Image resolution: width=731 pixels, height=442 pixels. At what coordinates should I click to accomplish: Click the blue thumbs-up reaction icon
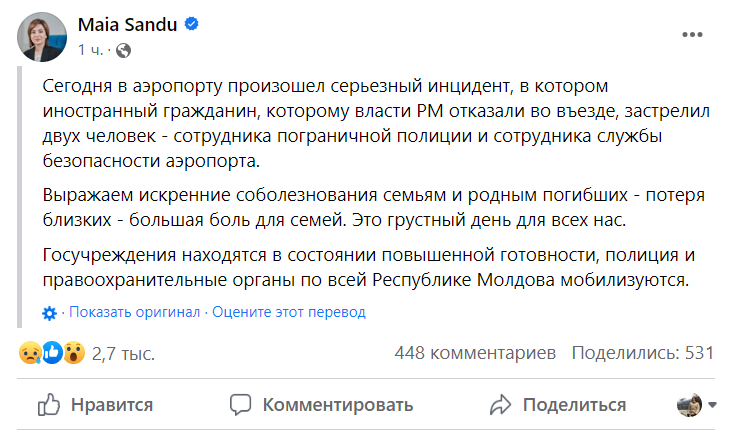pos(51,353)
